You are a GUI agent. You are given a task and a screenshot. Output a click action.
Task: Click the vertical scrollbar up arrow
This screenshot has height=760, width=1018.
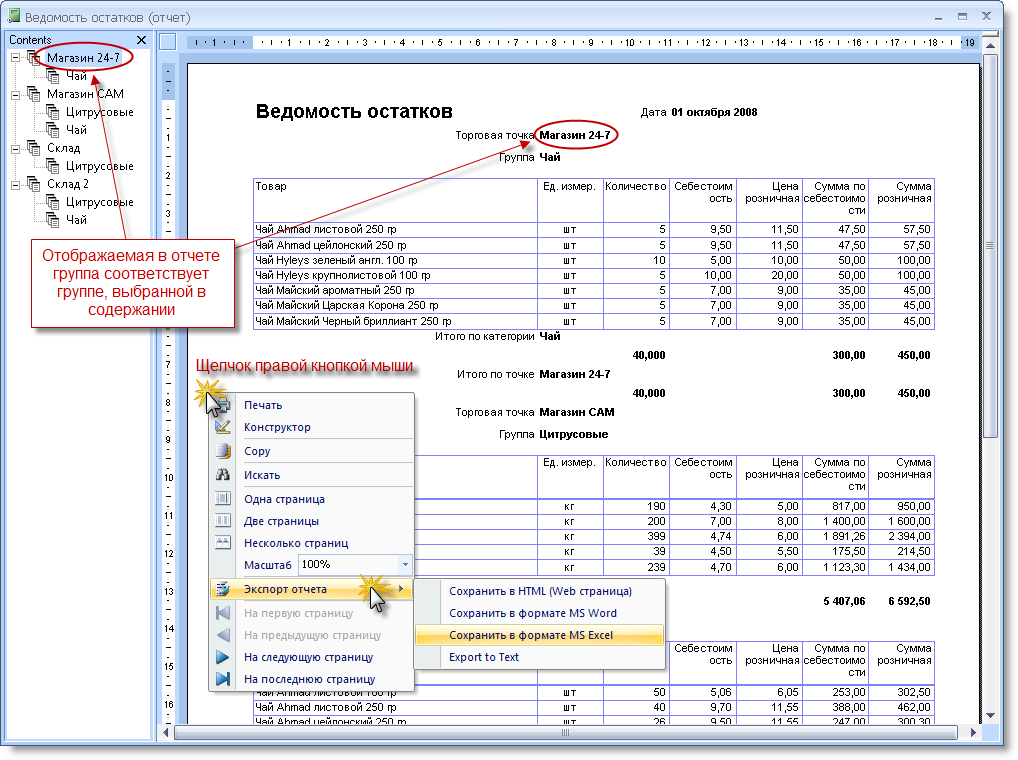(990, 45)
